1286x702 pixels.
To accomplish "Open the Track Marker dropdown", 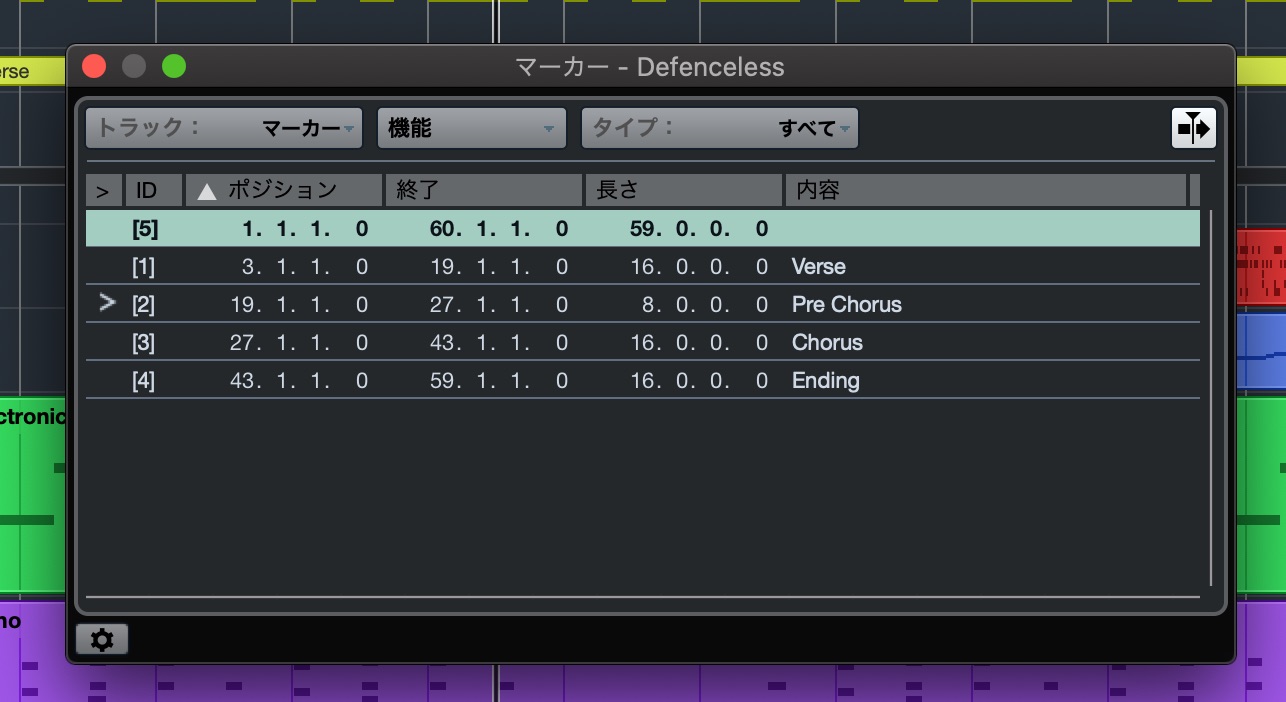I will [224, 128].
